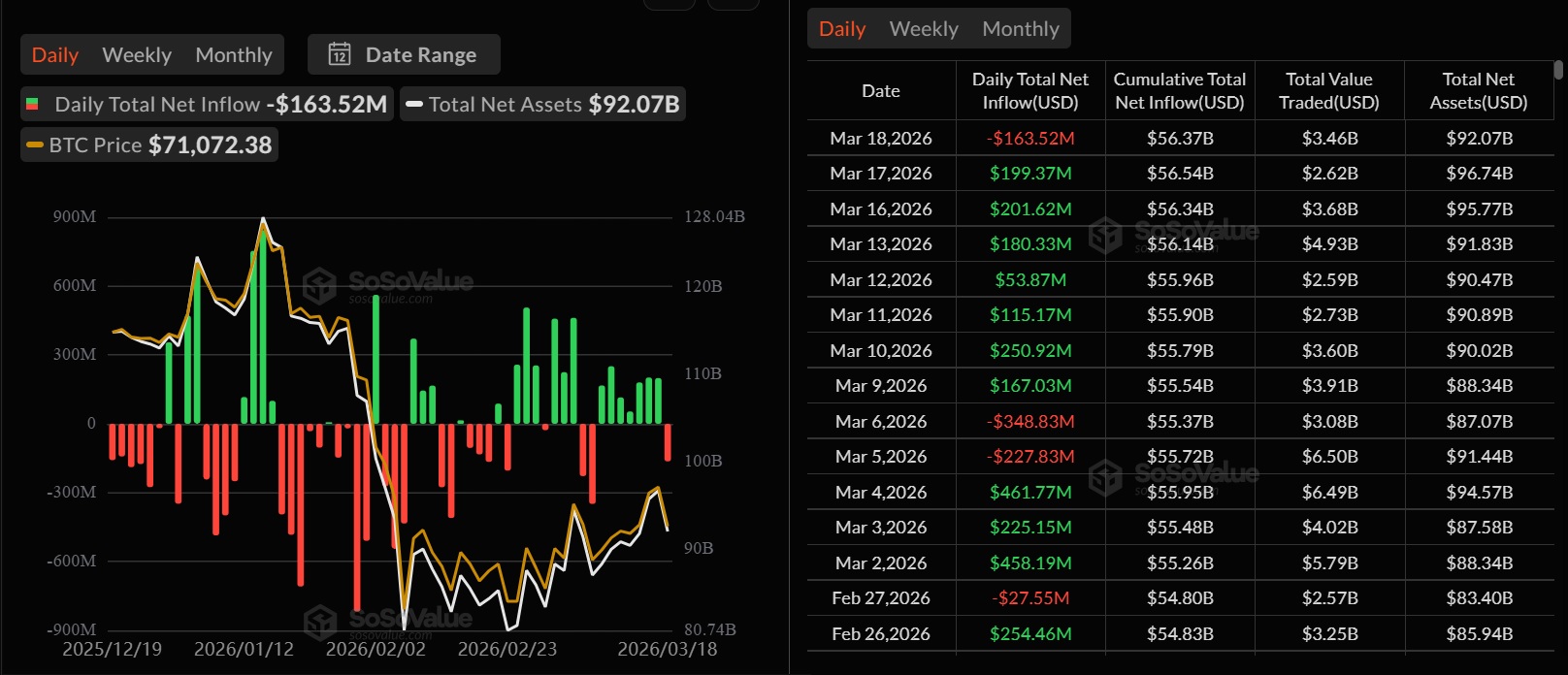Click the 2026/01/12 x-axis label
Image resolution: width=1568 pixels, height=675 pixels.
244,649
